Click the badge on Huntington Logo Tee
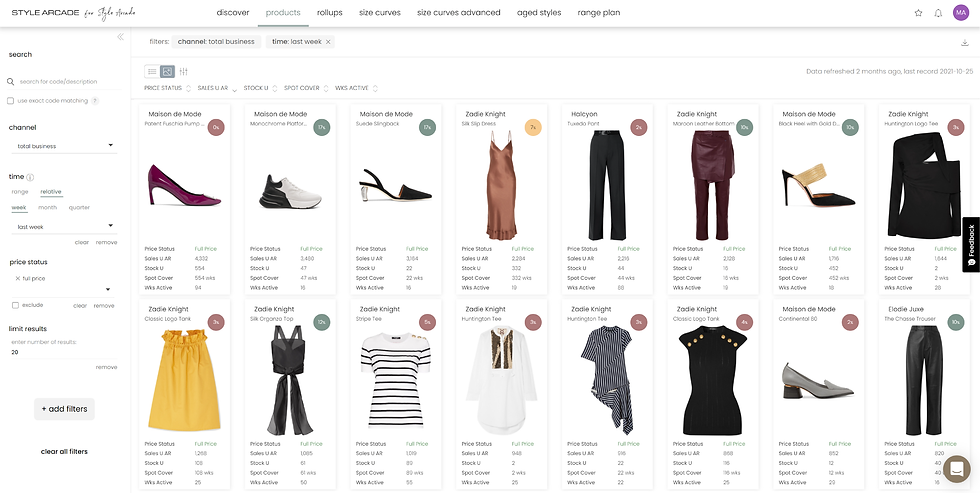This screenshot has height=493, width=980. click(x=956, y=127)
